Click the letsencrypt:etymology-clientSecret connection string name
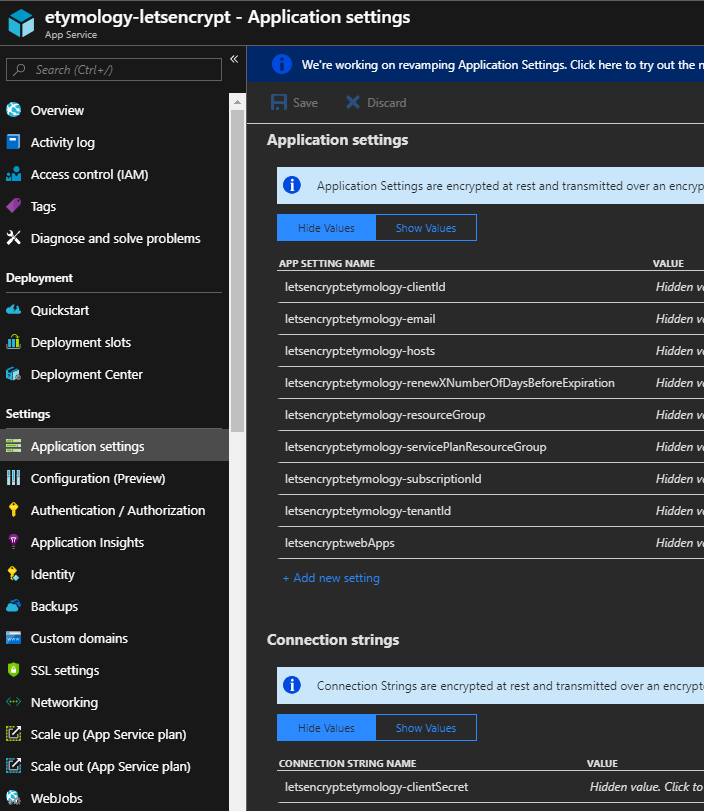 (x=376, y=787)
